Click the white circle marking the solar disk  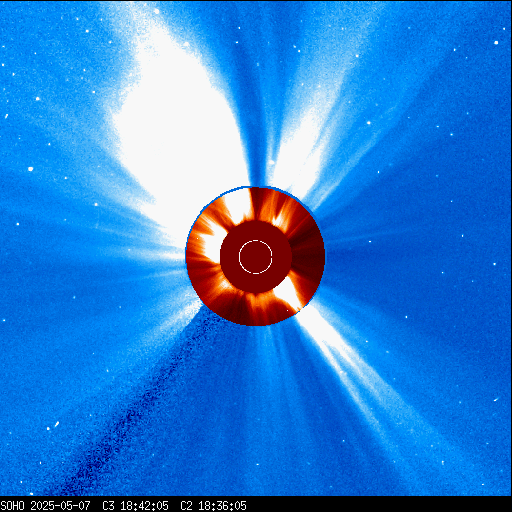(x=256, y=257)
